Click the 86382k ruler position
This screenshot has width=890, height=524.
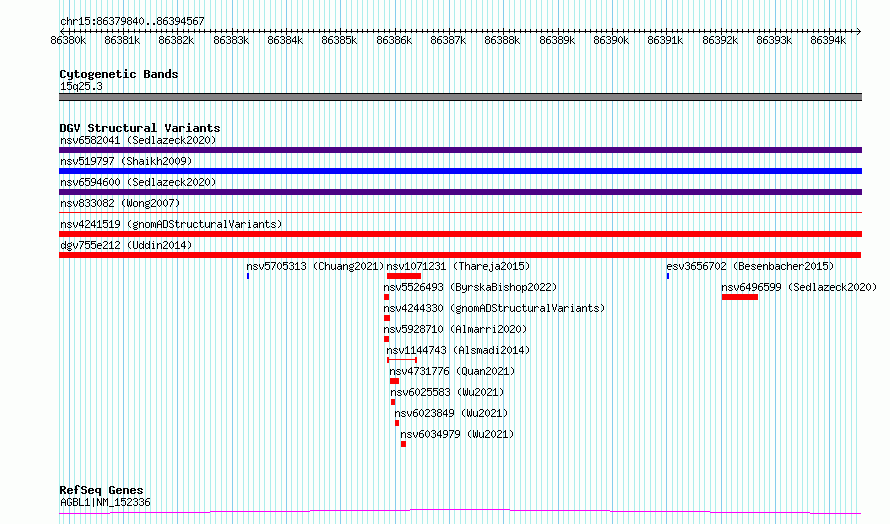177,40
